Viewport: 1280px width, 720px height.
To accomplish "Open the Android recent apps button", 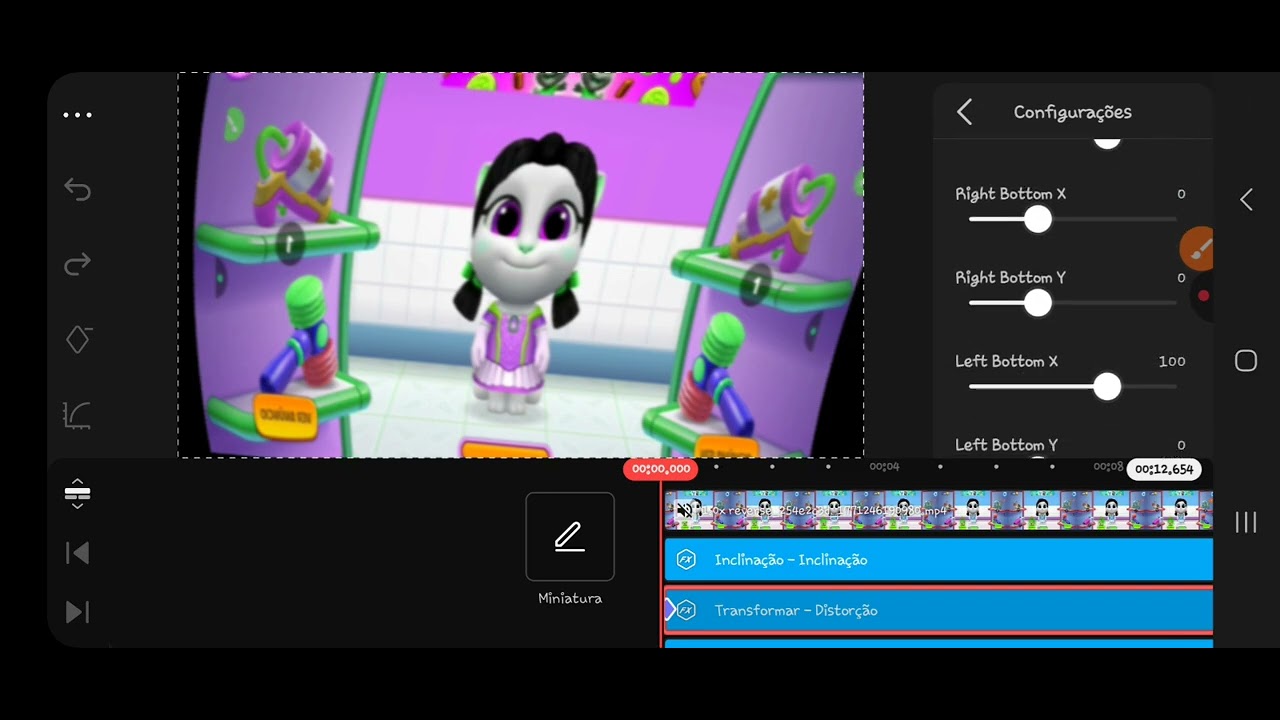I will [x=1246, y=522].
